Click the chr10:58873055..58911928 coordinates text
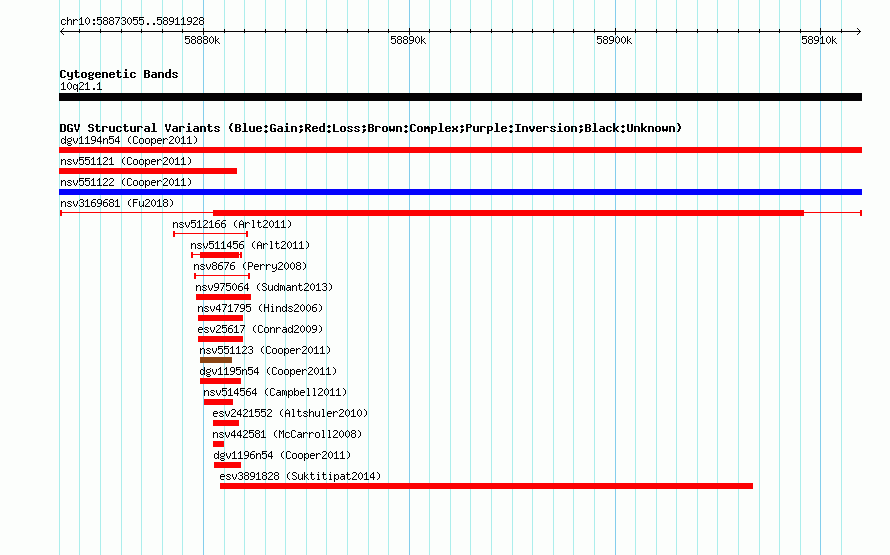890x555 pixels. point(132,21)
